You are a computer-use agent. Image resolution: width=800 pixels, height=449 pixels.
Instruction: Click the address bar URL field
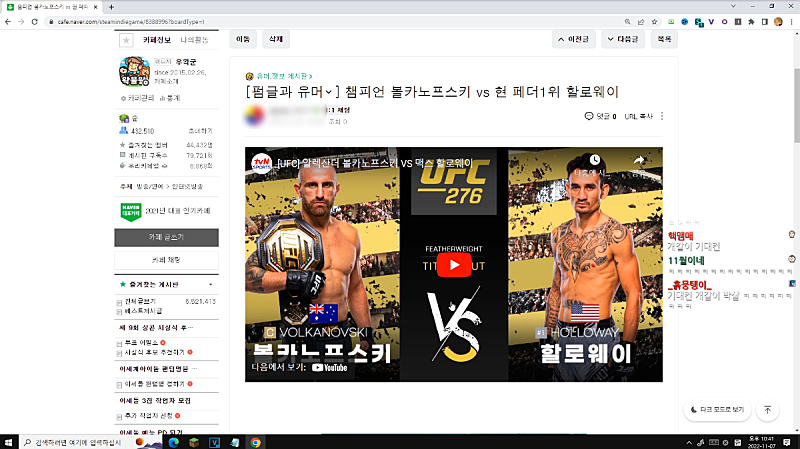332,22
